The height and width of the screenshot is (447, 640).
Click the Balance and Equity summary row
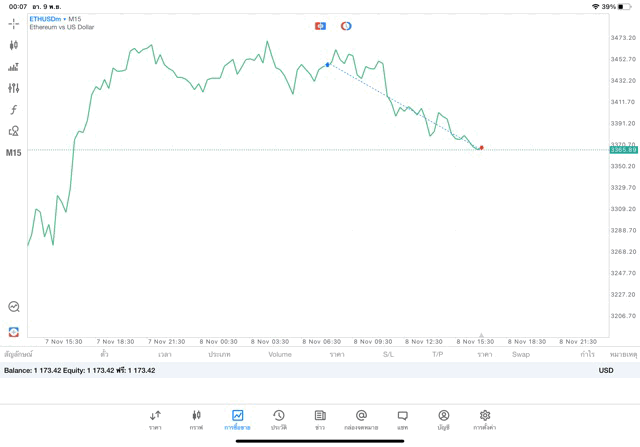tap(80, 370)
